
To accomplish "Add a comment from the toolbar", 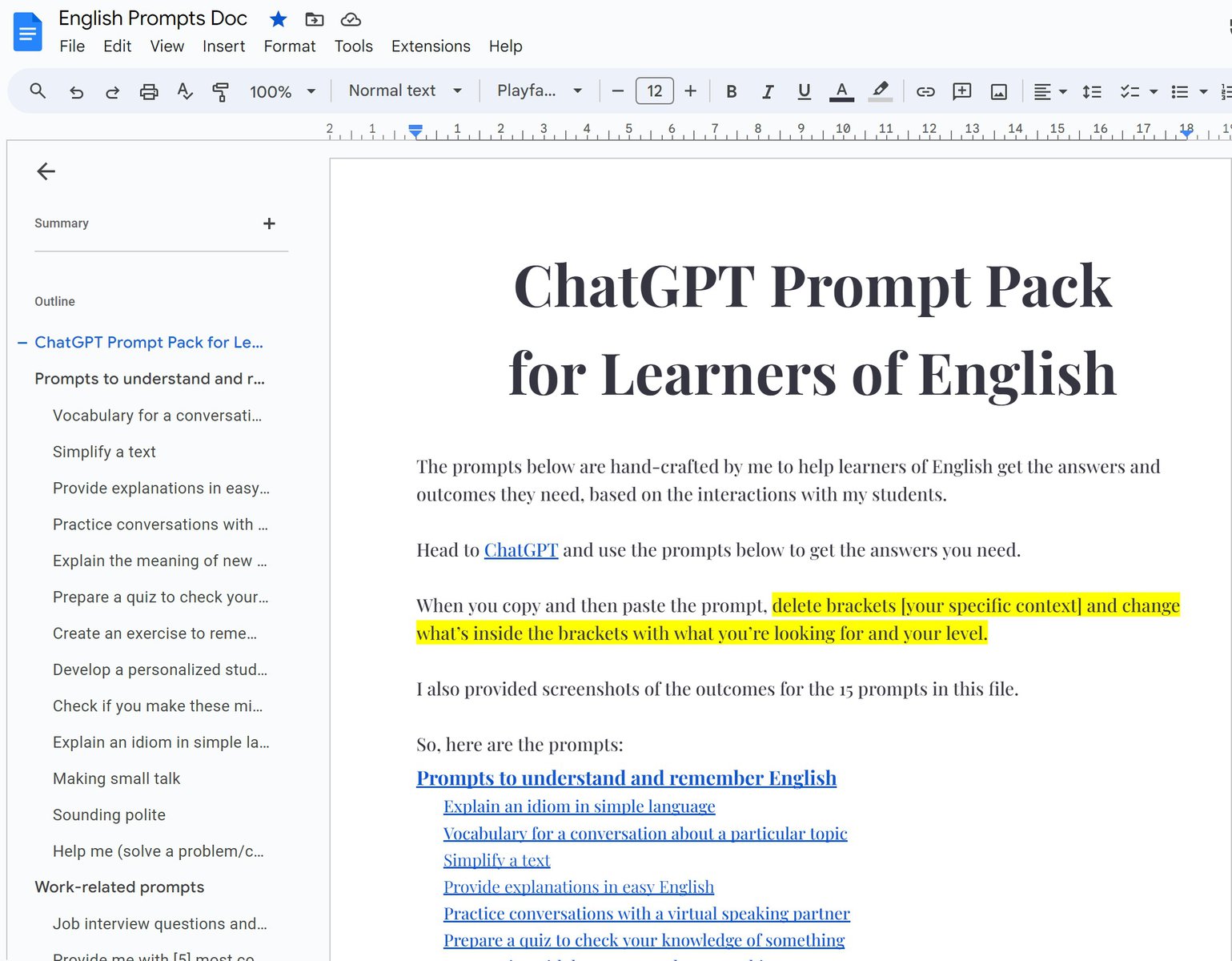I will point(962,91).
